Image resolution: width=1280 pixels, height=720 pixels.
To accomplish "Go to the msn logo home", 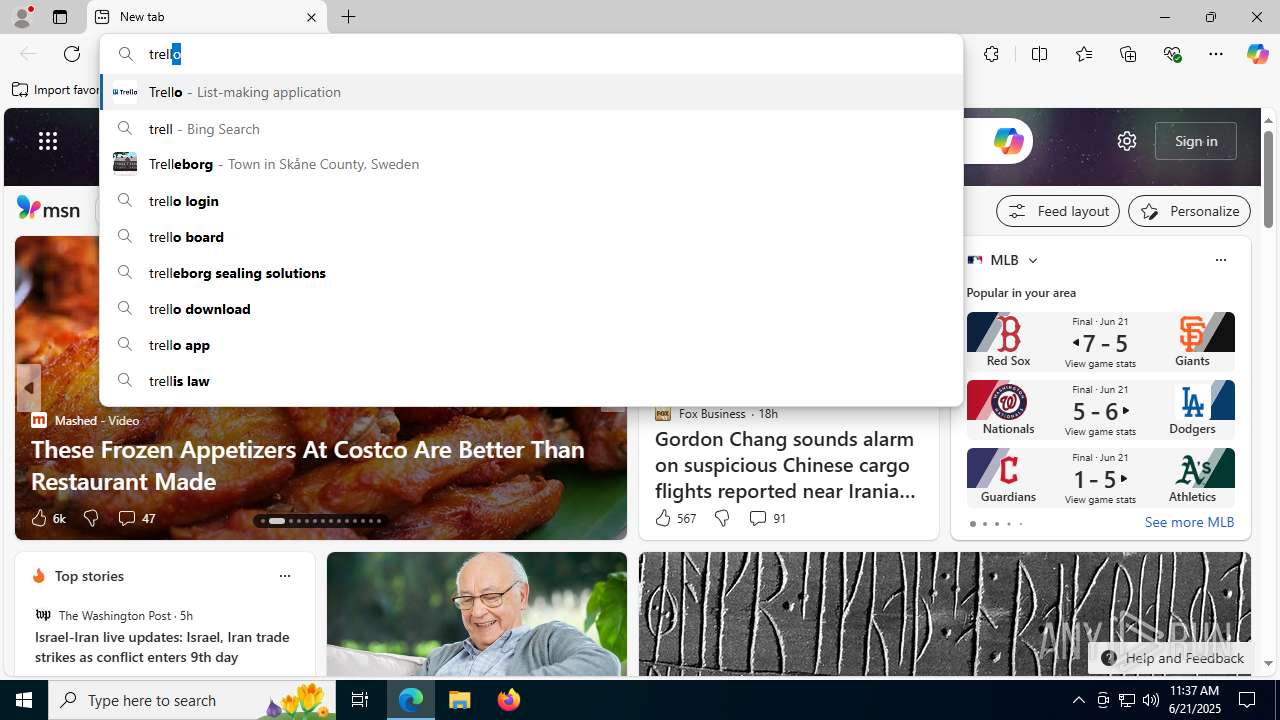I will (48, 209).
